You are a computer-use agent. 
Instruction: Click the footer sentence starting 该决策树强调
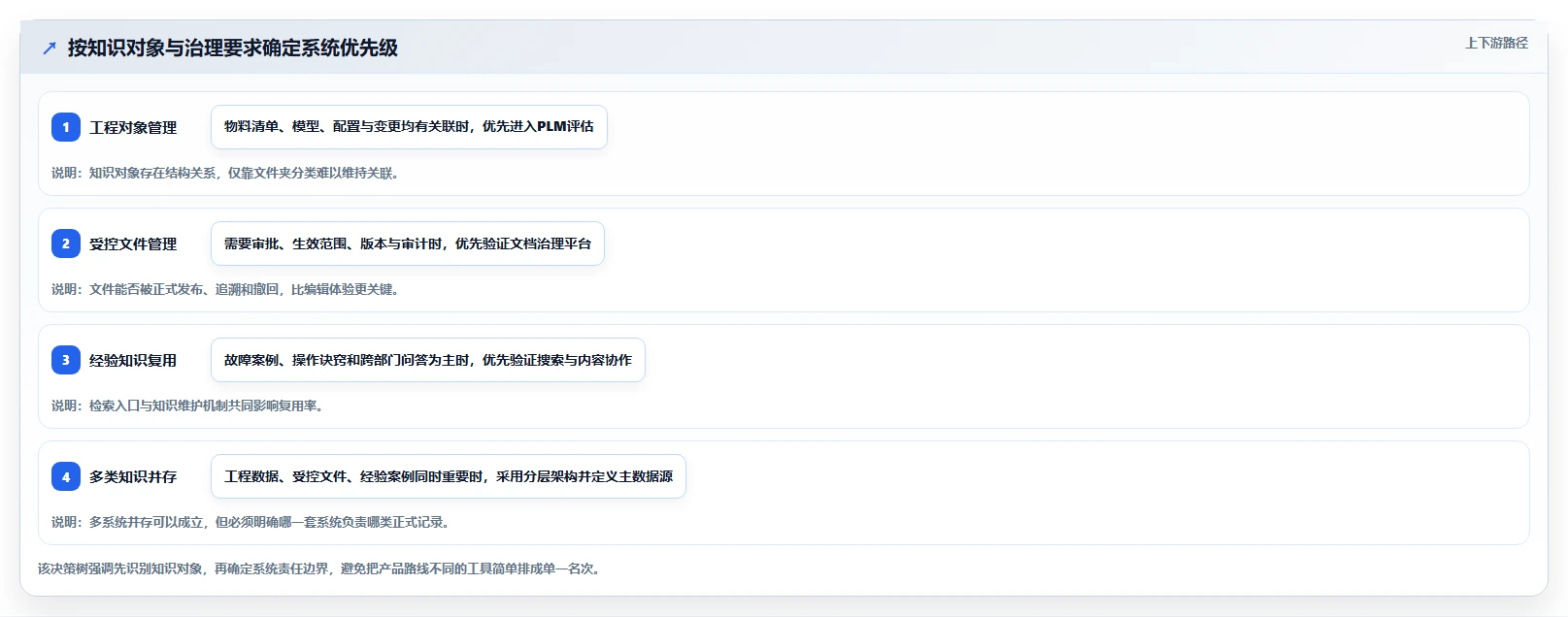321,568
